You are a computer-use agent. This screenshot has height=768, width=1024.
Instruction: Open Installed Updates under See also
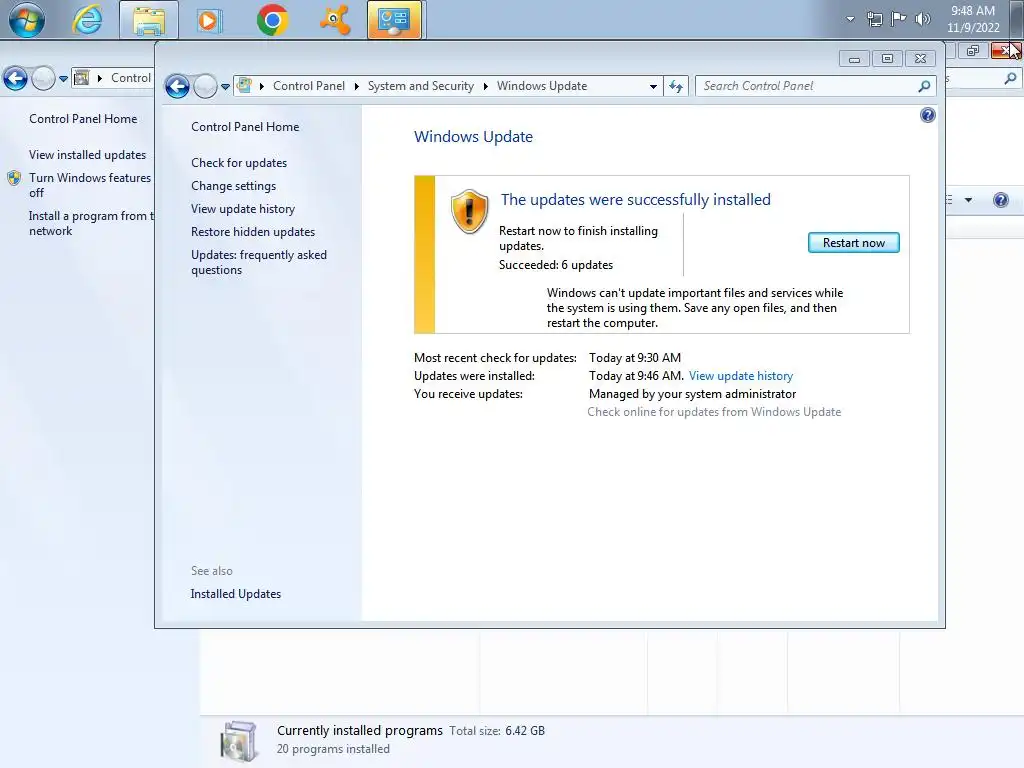[x=236, y=594]
